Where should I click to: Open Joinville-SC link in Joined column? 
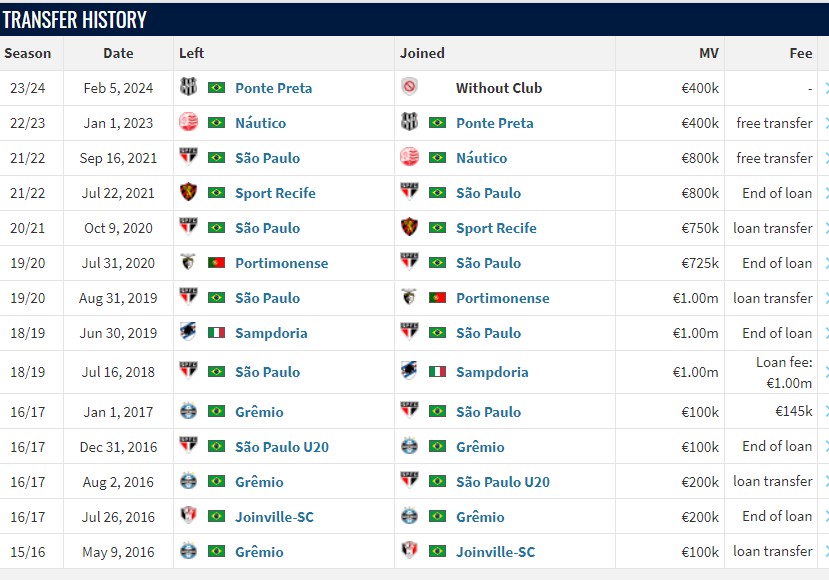tap(495, 552)
